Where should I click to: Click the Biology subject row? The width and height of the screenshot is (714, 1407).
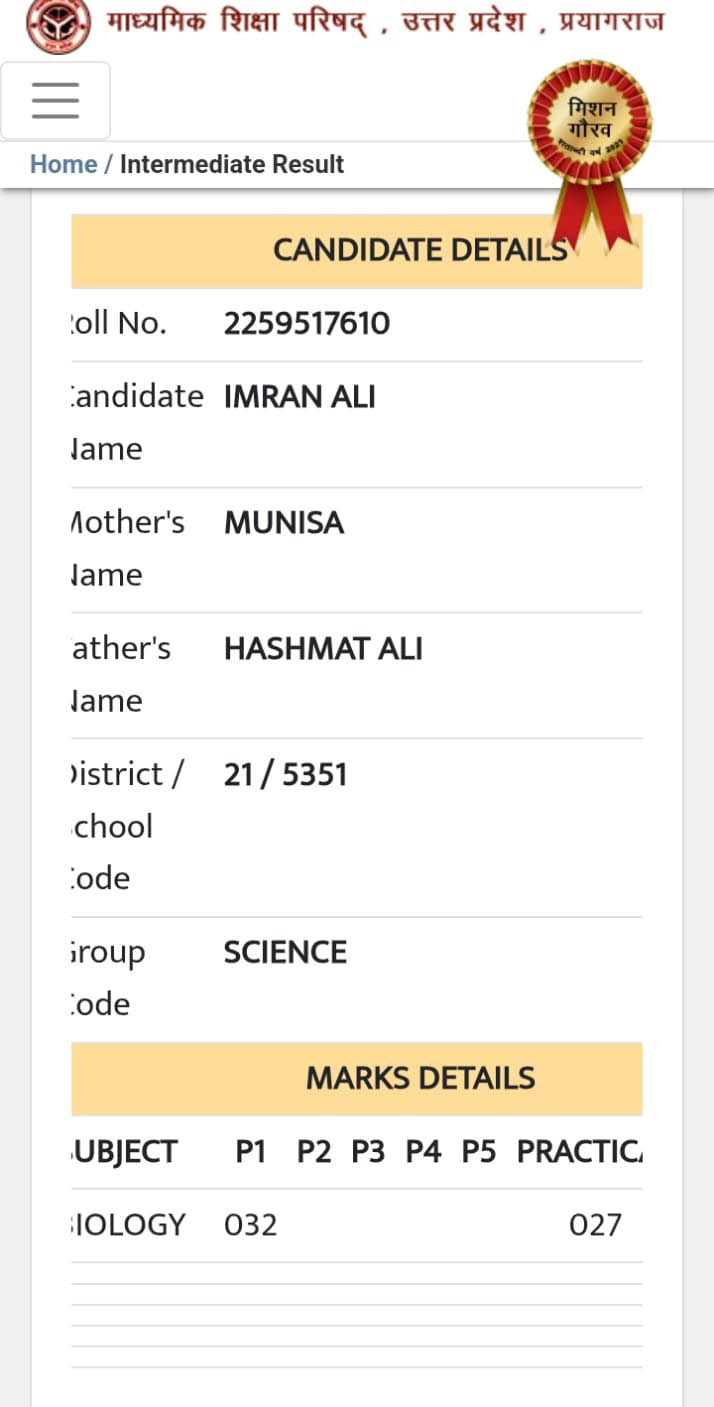(357, 1225)
